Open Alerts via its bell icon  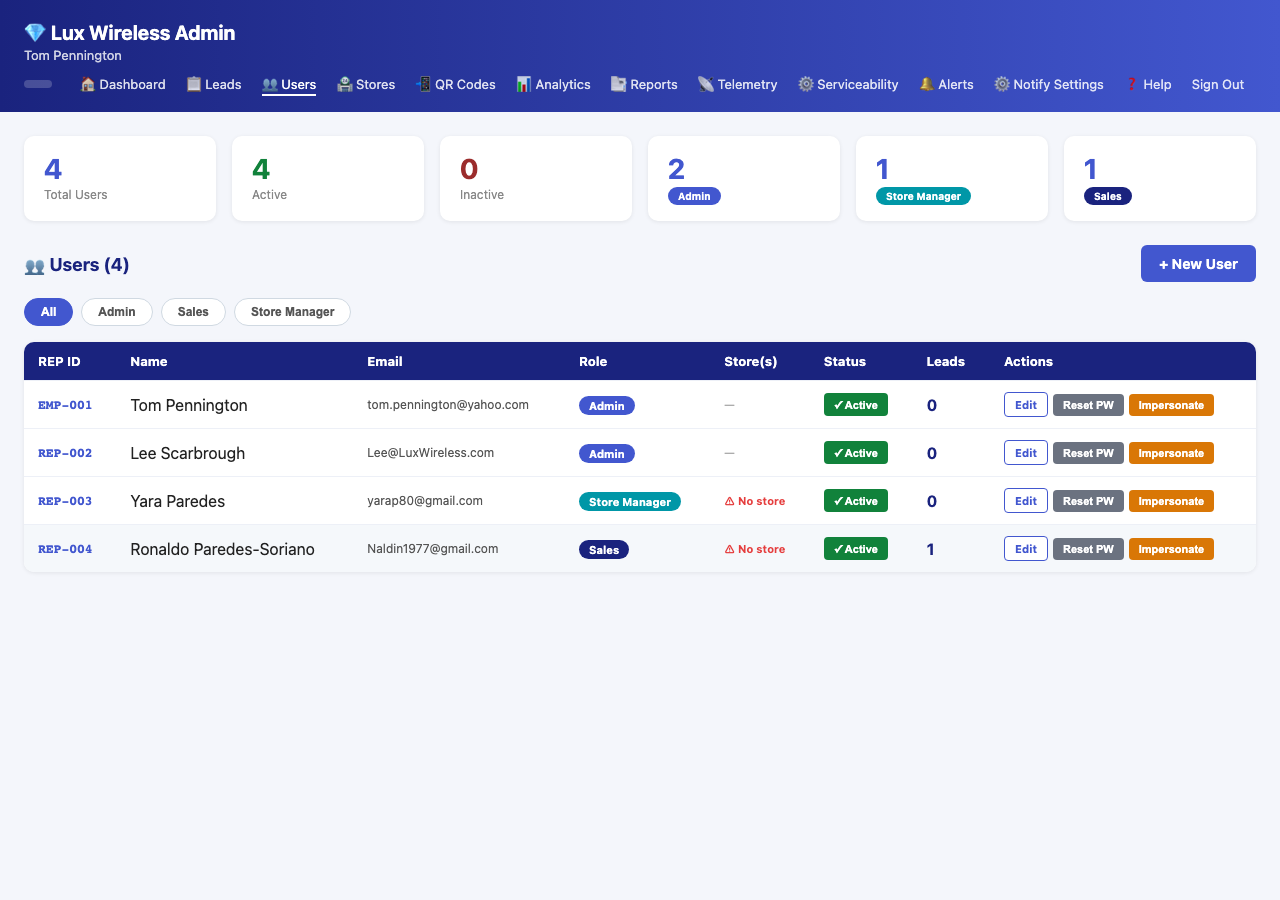(x=927, y=85)
